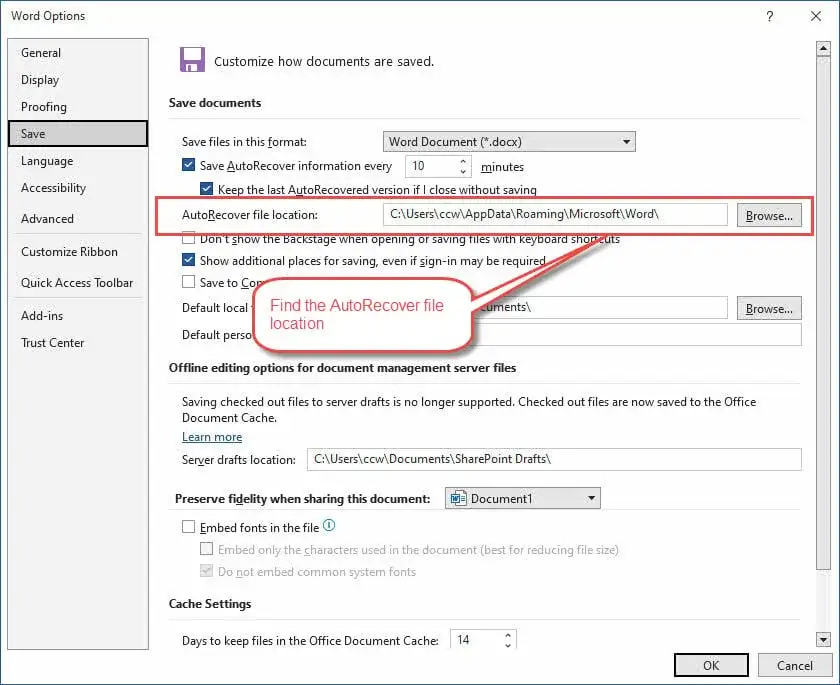Open the Save files format dropdown

pyautogui.click(x=509, y=142)
